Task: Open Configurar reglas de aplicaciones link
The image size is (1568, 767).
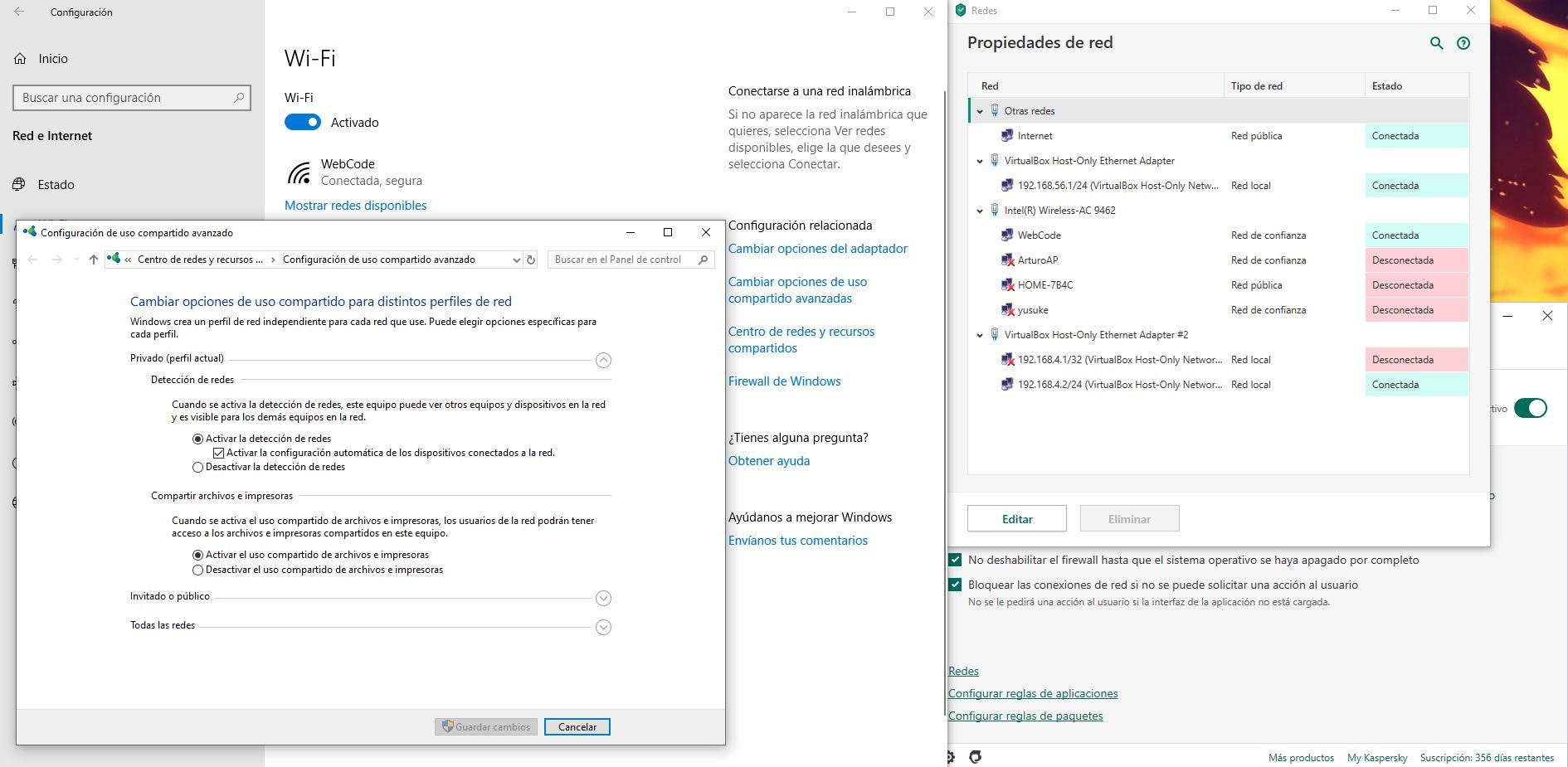Action: (1033, 693)
